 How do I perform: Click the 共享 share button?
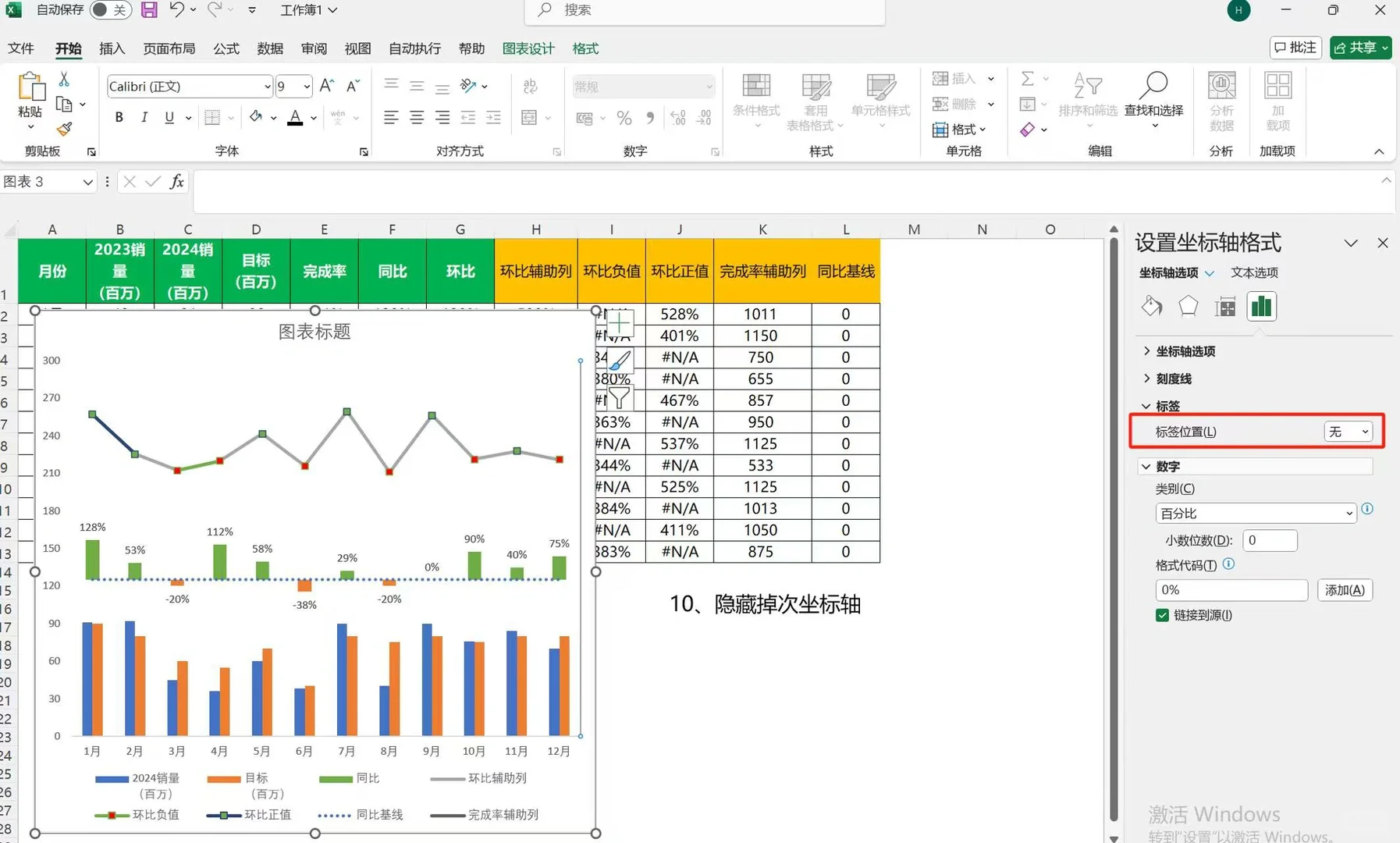1360,48
